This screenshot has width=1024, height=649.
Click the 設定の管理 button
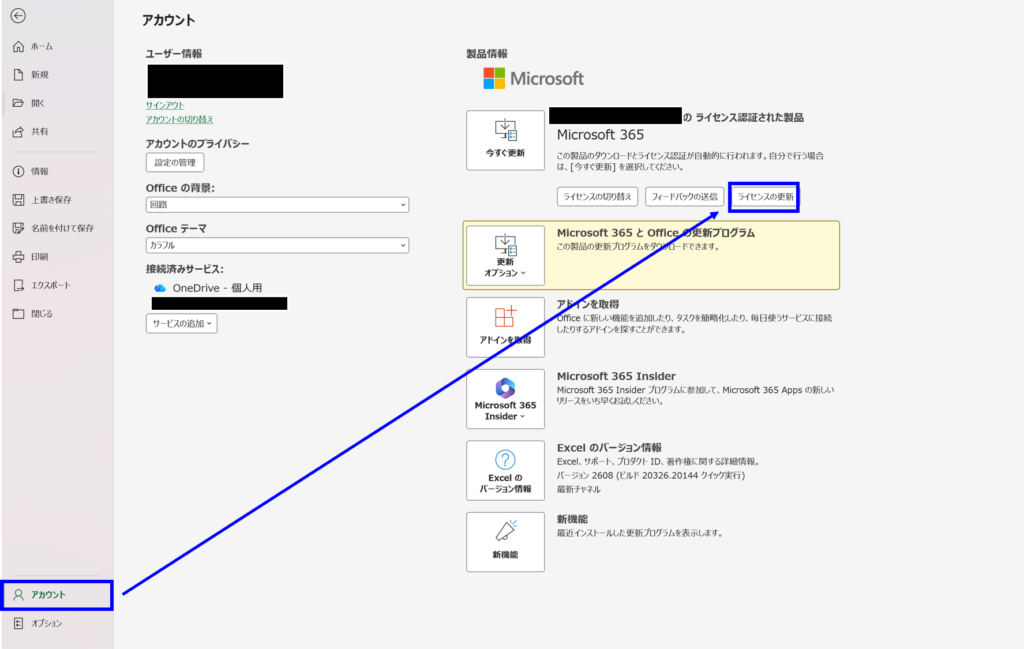click(x=175, y=163)
